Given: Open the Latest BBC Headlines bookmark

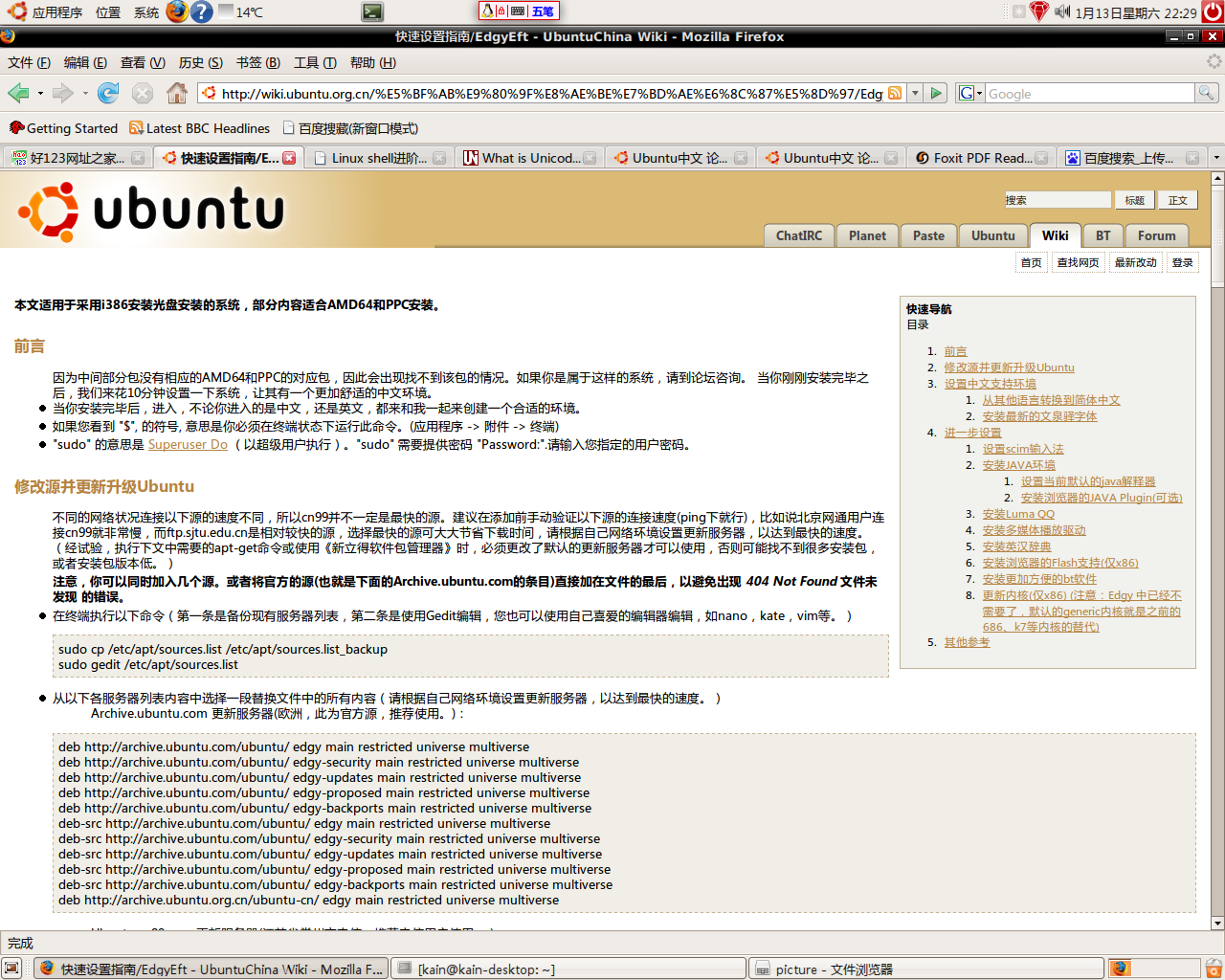Looking at the screenshot, I should [x=200, y=128].
